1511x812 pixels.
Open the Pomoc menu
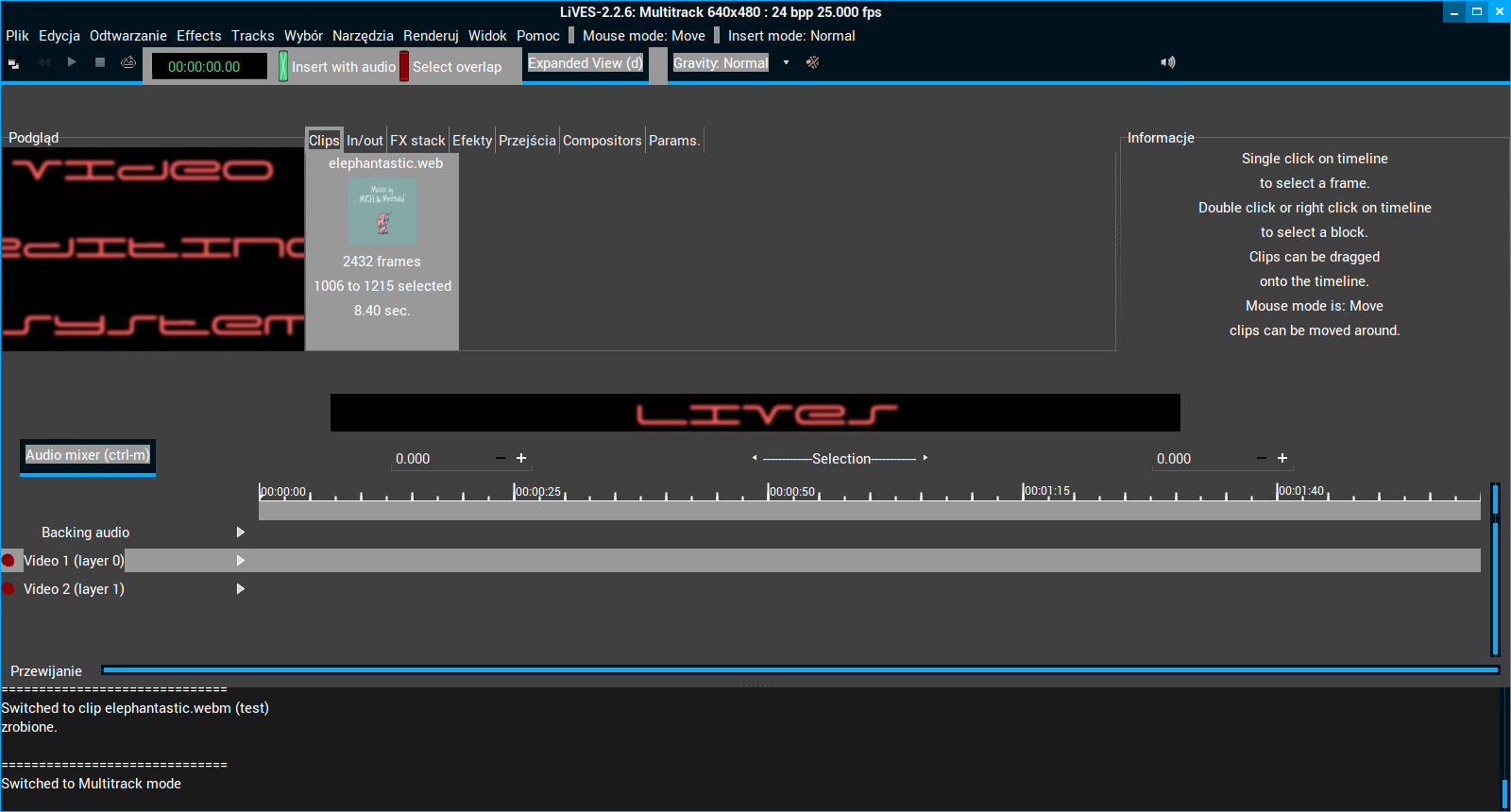coord(538,36)
